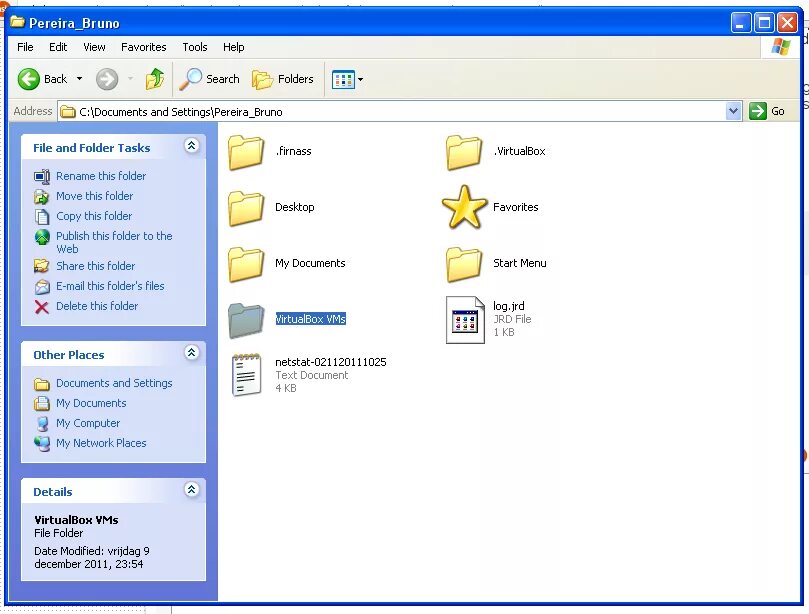Collapse the Details panel

point(191,489)
